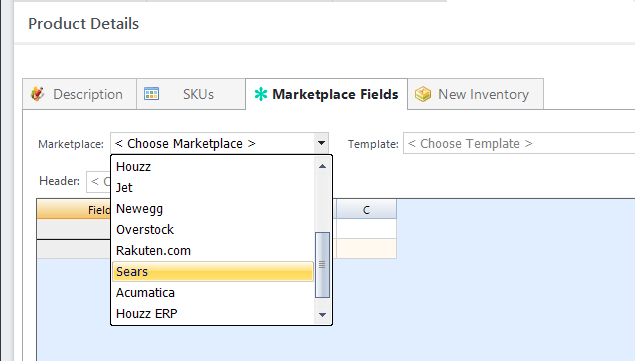Image resolution: width=635 pixels, height=361 pixels.
Task: Open the Choose Template dropdown
Action: tap(519, 143)
